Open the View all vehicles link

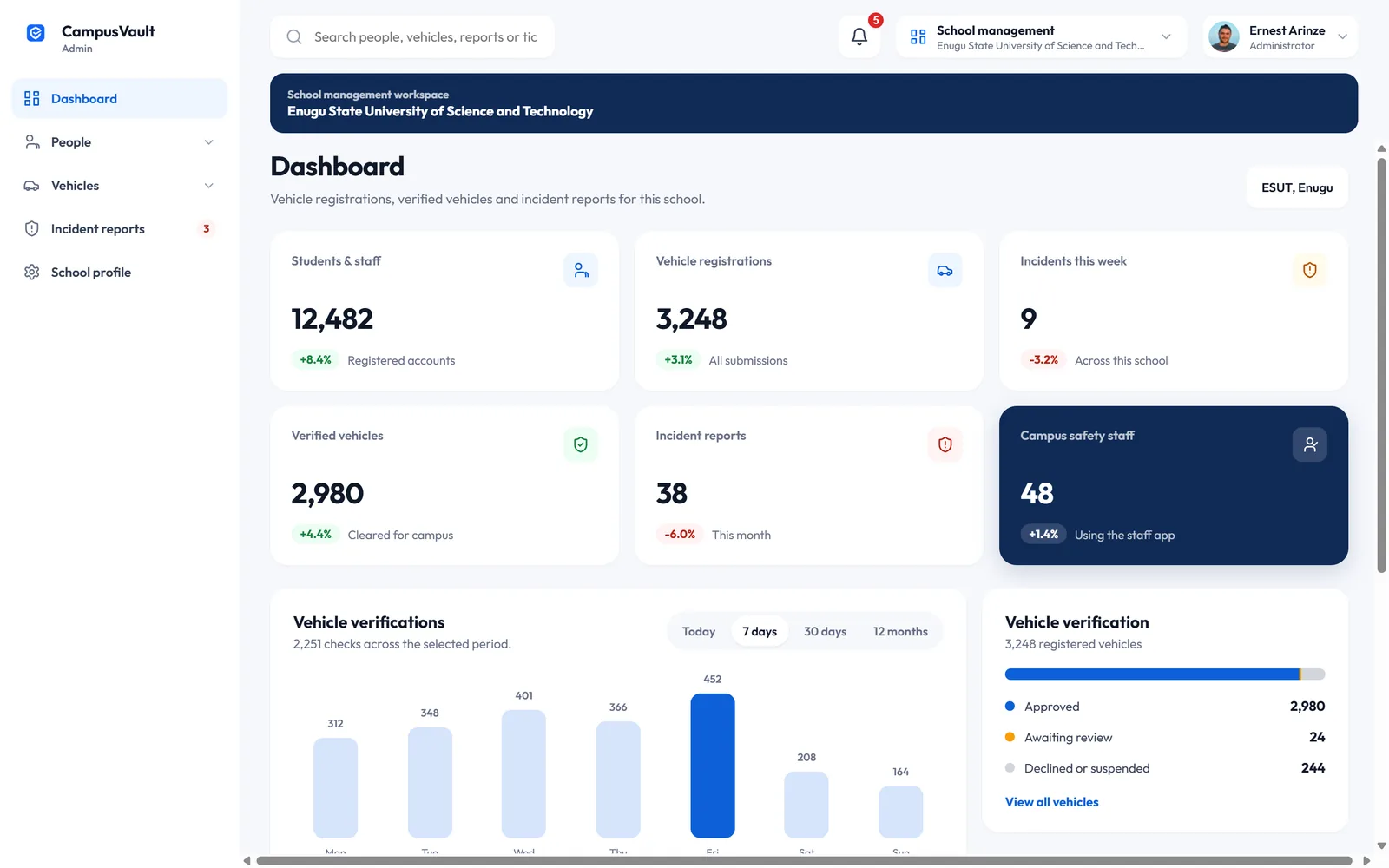pos(1051,802)
